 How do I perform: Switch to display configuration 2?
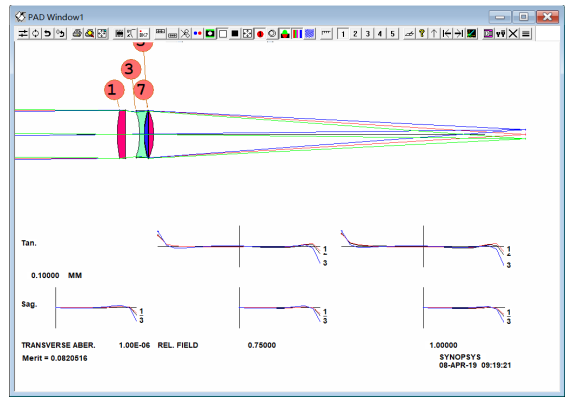(x=355, y=34)
